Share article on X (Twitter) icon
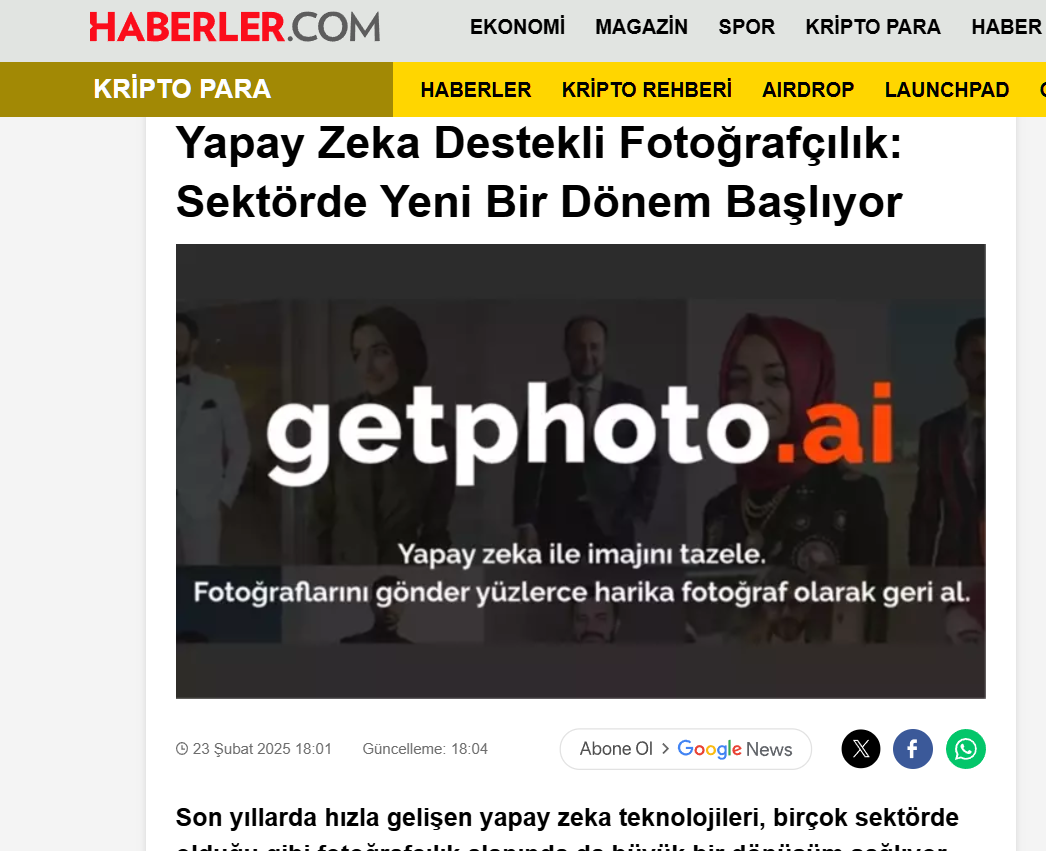The image size is (1046, 851). [861, 749]
